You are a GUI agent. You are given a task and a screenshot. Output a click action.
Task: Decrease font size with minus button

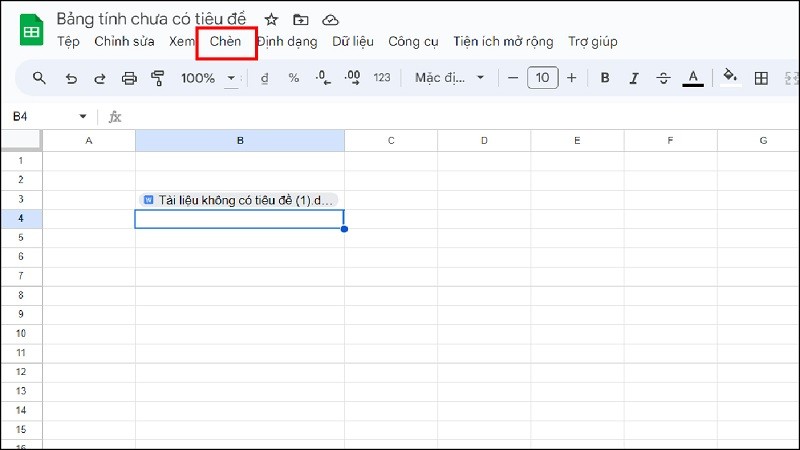tap(513, 78)
